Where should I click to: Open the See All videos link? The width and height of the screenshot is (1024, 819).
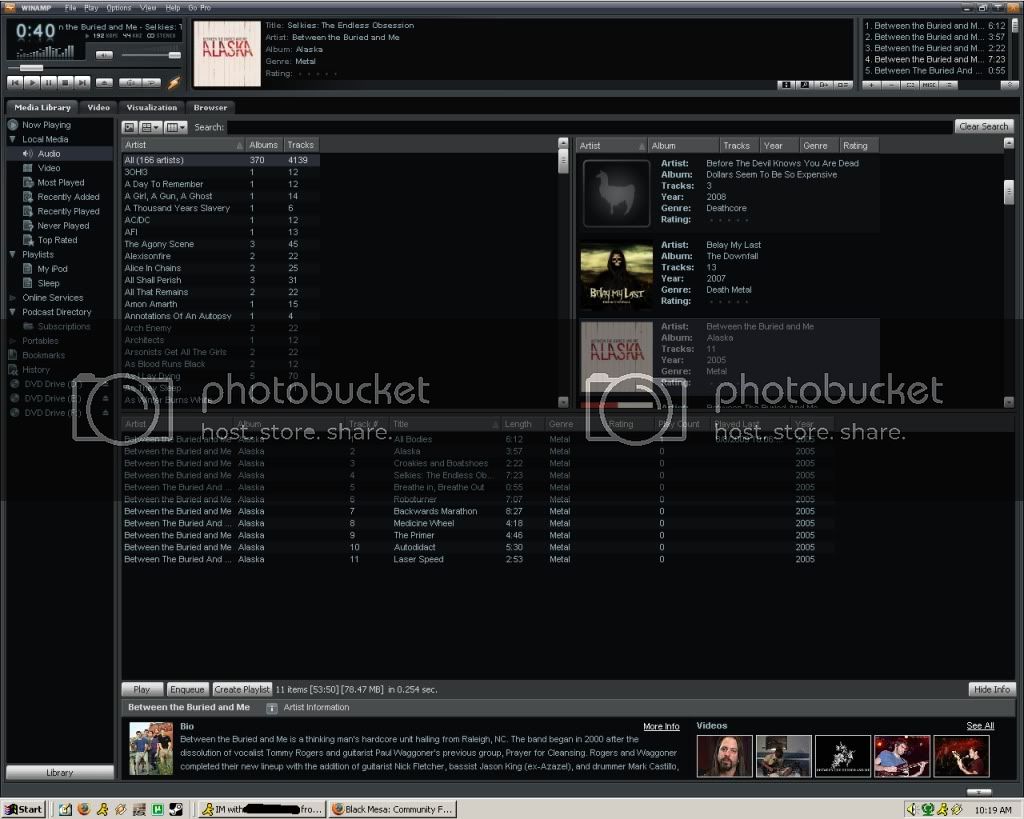(980, 726)
